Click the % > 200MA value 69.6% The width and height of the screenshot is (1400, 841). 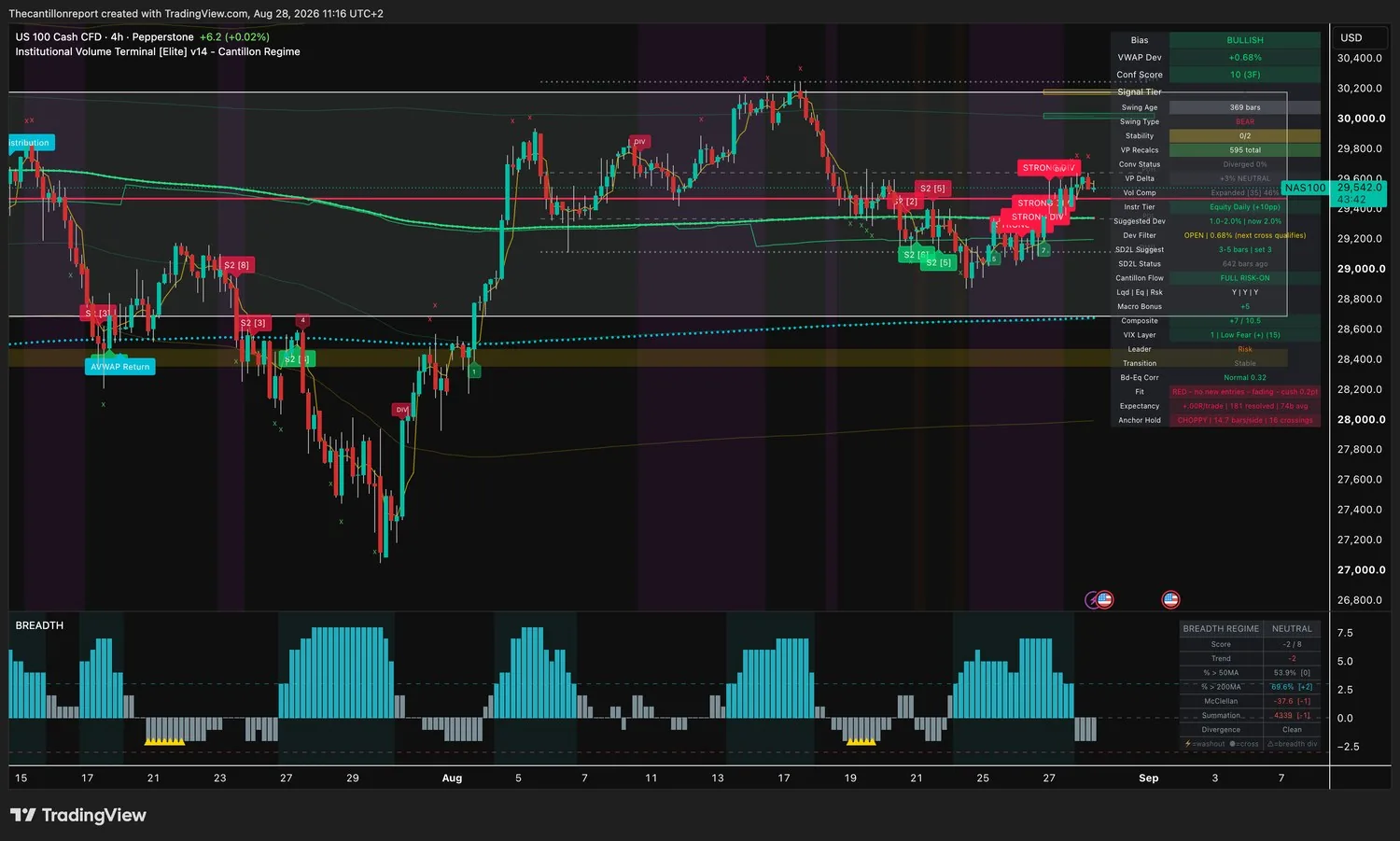(1292, 687)
